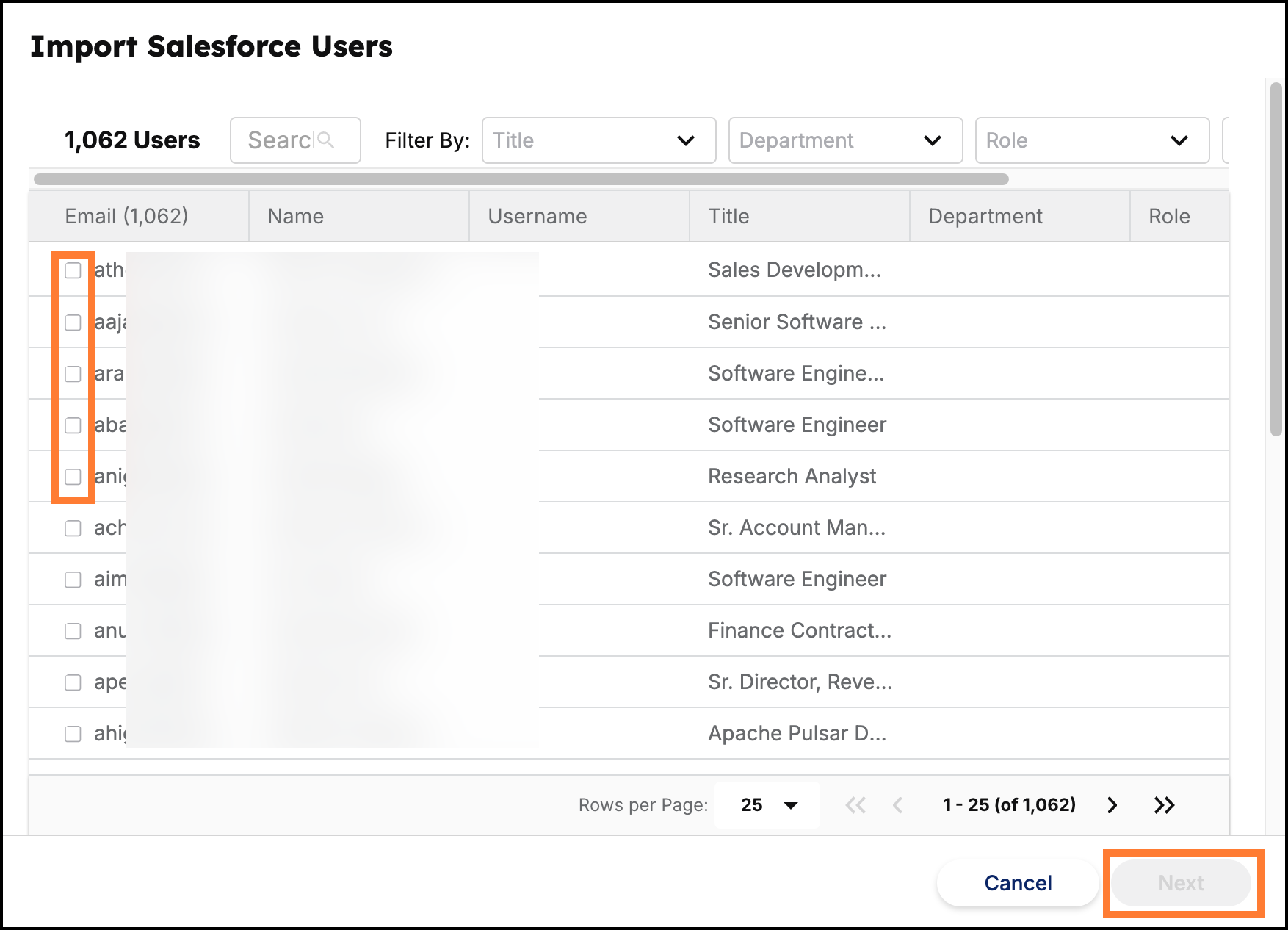Select the Finance Contract... title cell
Viewport: 1288px width, 930px height.
coord(800,630)
